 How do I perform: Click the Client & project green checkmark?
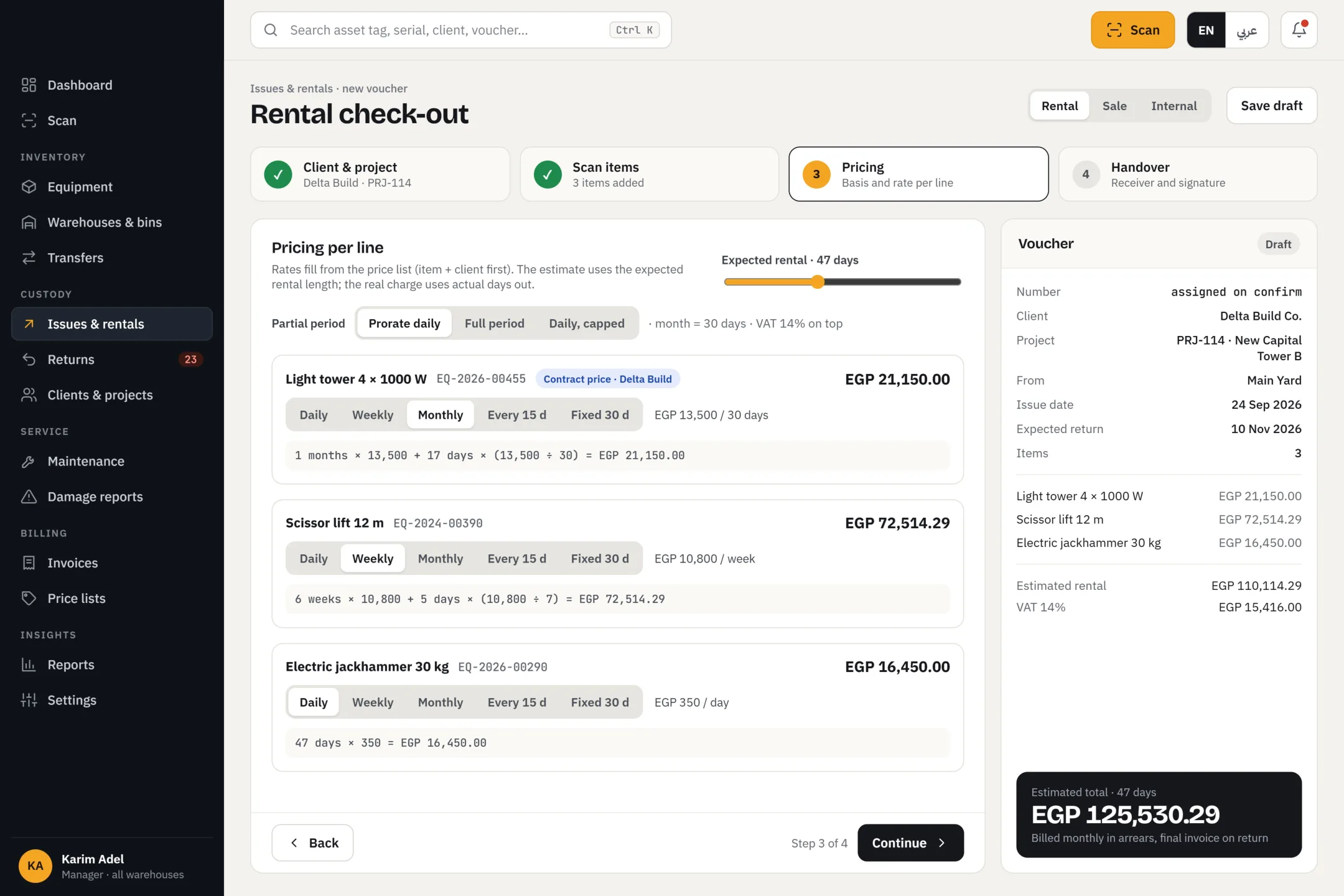point(278,174)
